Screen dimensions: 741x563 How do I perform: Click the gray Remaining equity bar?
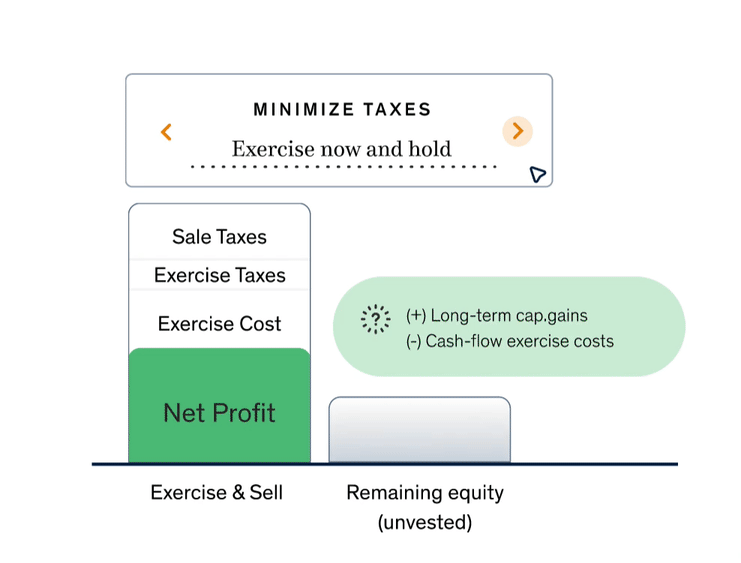(420, 430)
